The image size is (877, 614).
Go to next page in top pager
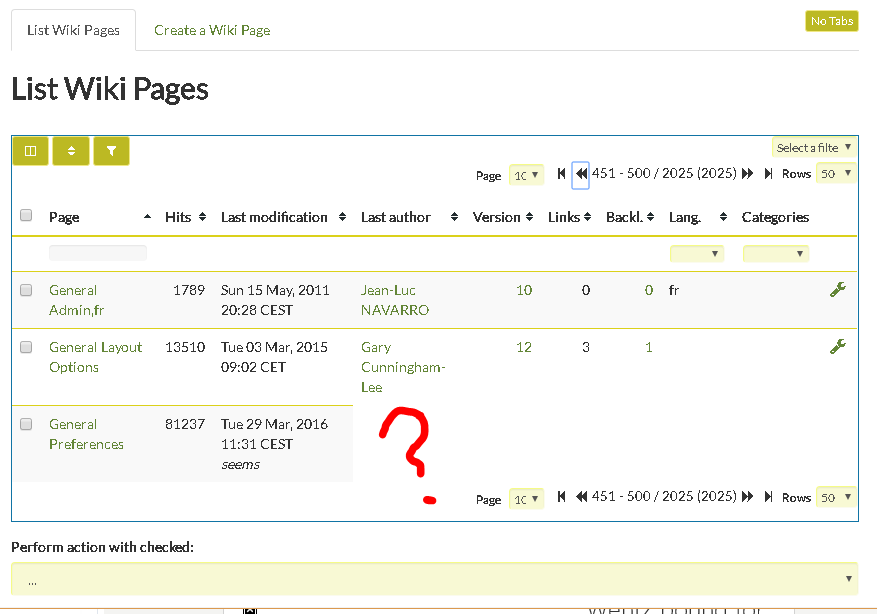[x=747, y=174]
